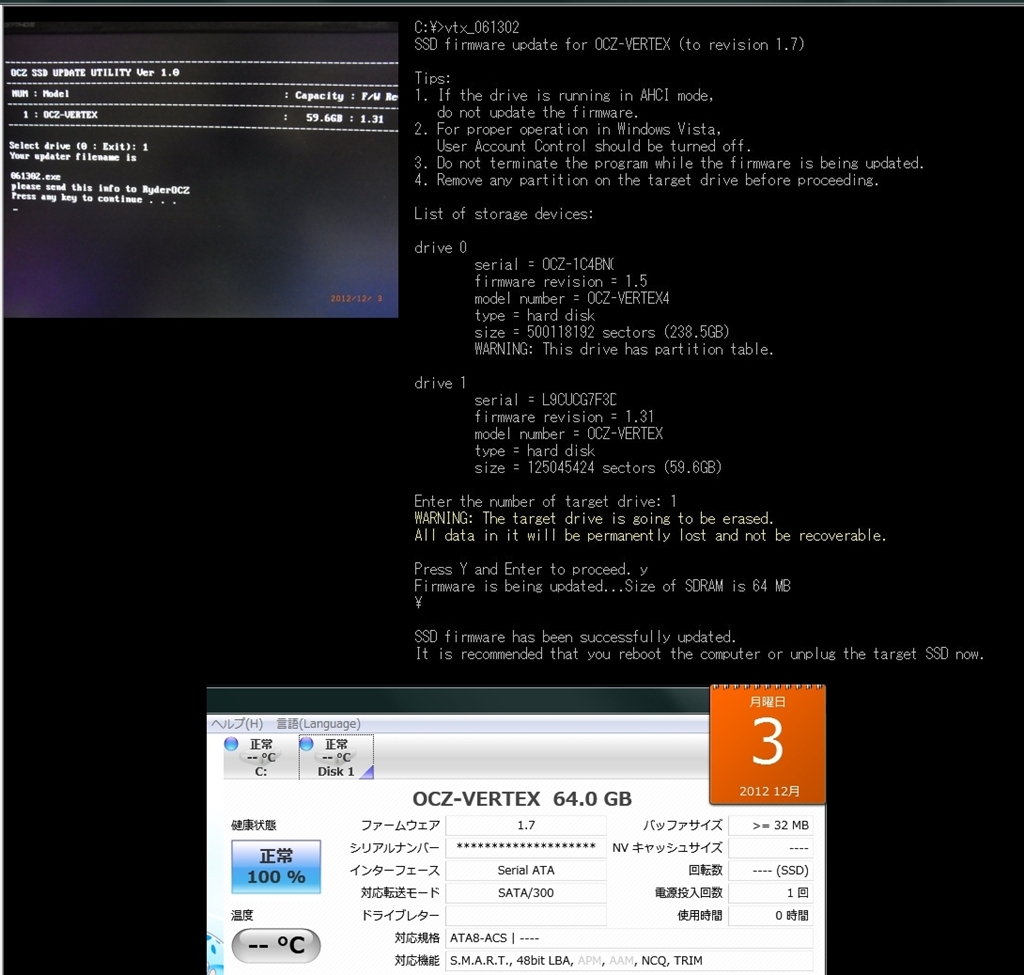This screenshot has height=975, width=1024.
Task: Click the 'drive 1' heading in console
Action: pos(441,383)
